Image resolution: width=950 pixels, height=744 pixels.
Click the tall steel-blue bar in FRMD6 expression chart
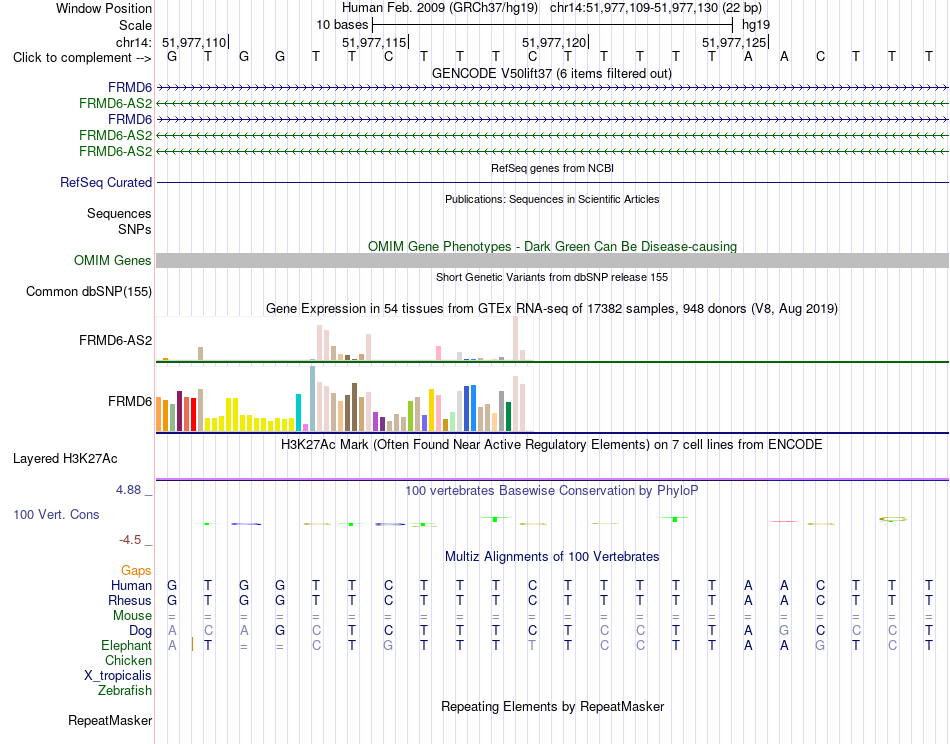pyautogui.click(x=313, y=399)
